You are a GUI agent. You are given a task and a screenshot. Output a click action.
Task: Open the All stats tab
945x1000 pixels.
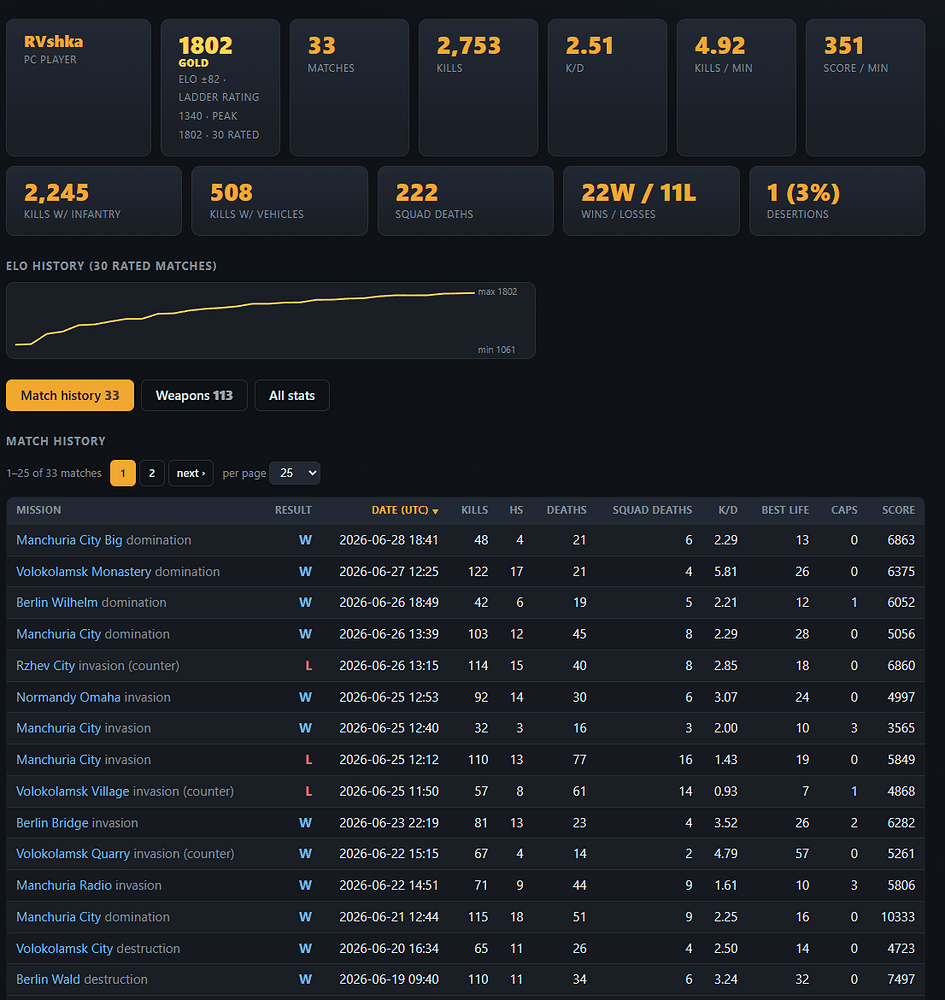(x=292, y=395)
